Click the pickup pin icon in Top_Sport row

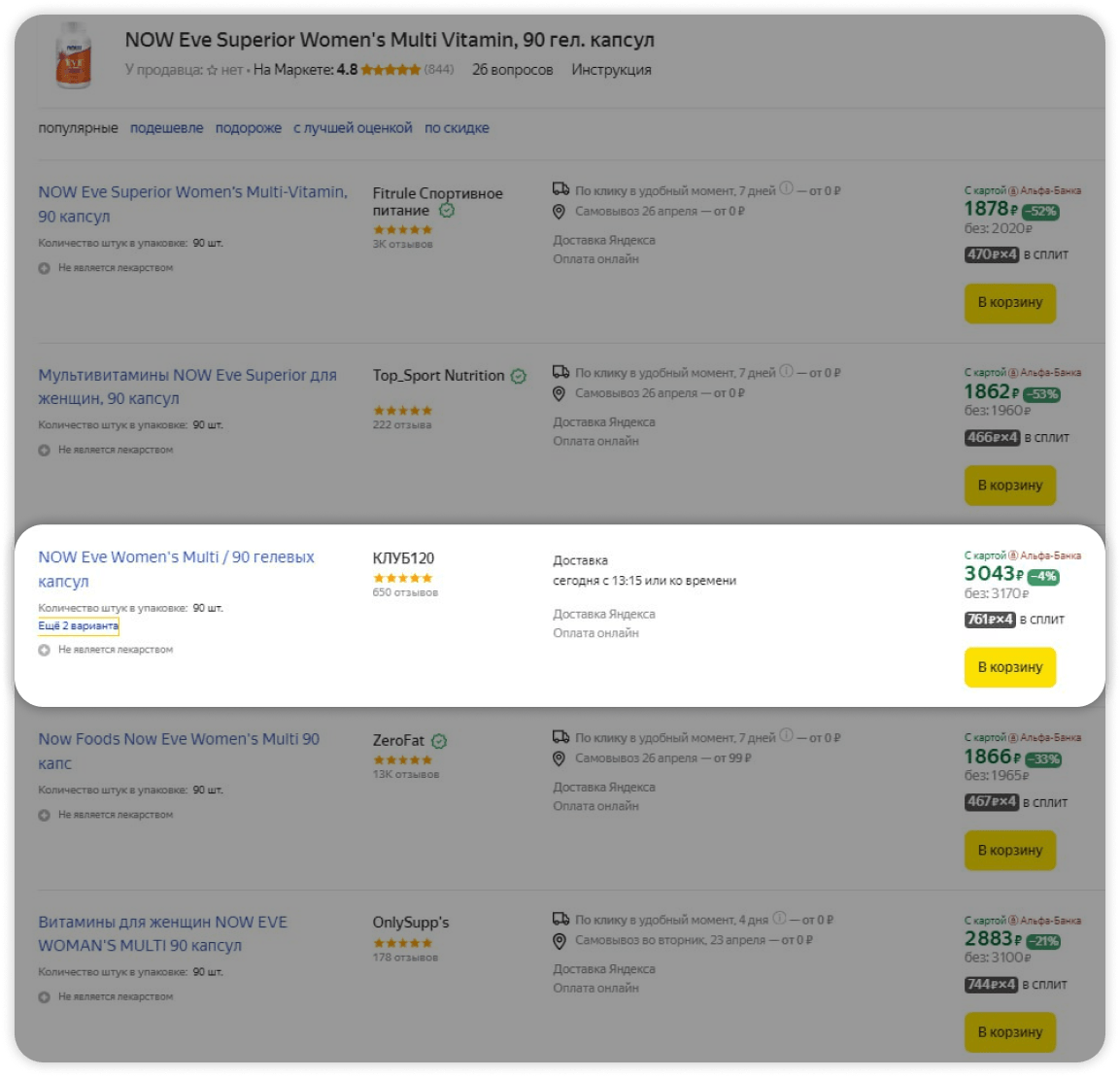559,393
